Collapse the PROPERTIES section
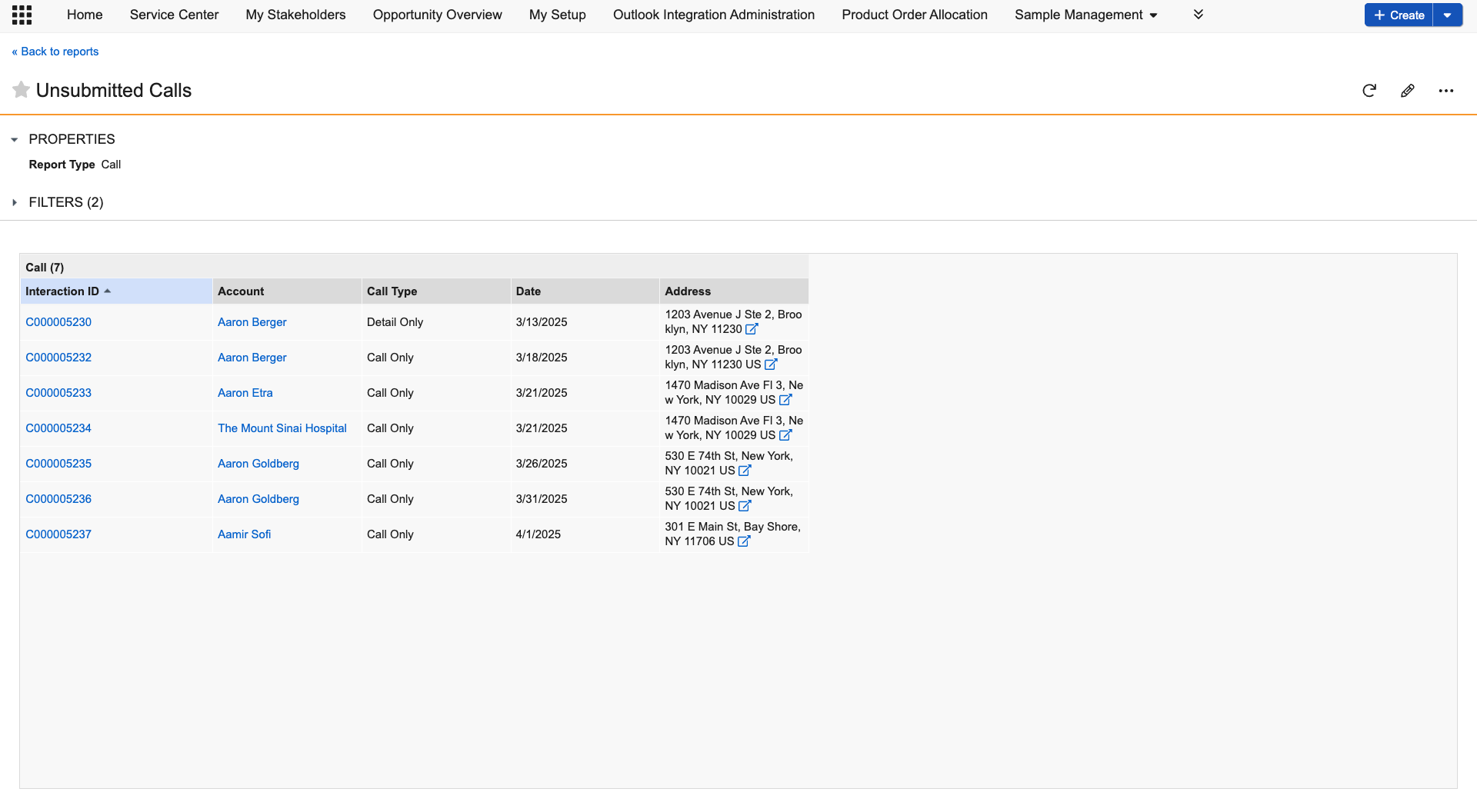The image size is (1477, 812). point(15,139)
